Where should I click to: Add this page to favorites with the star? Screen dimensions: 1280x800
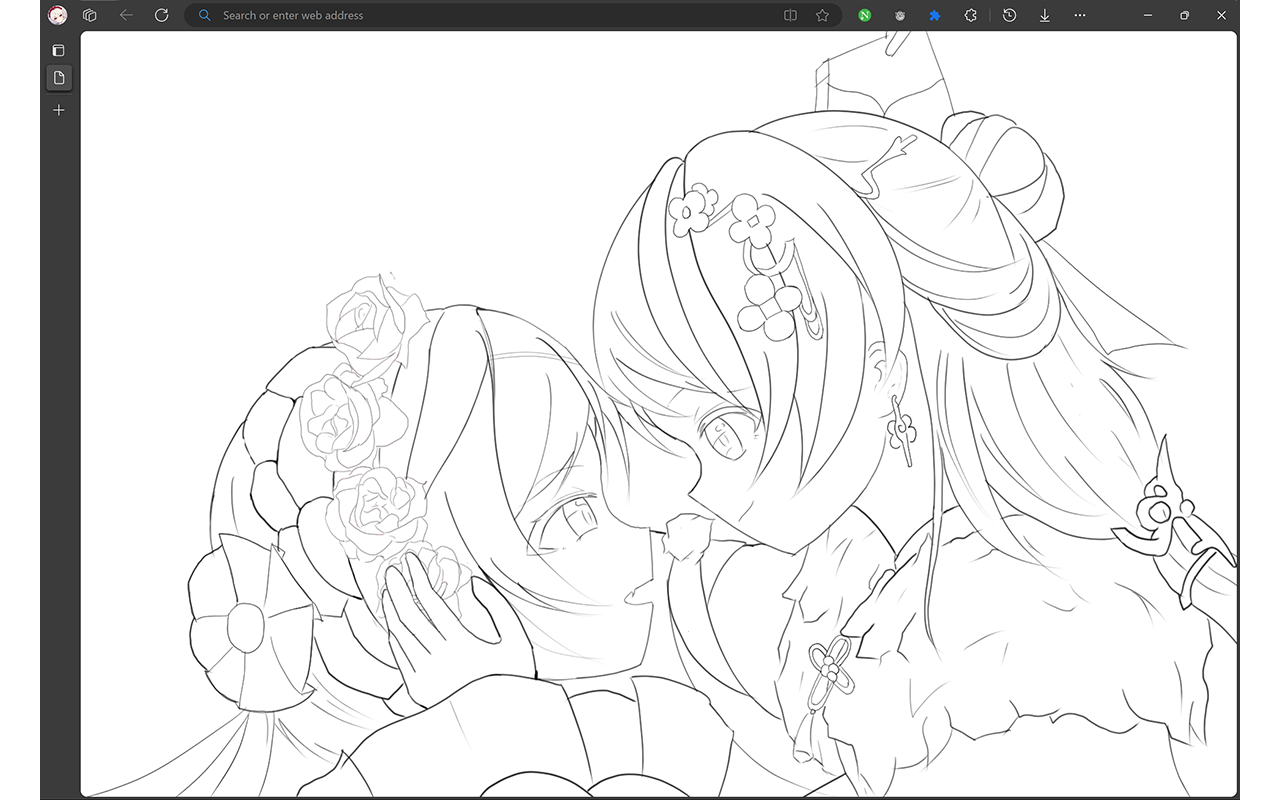click(822, 15)
